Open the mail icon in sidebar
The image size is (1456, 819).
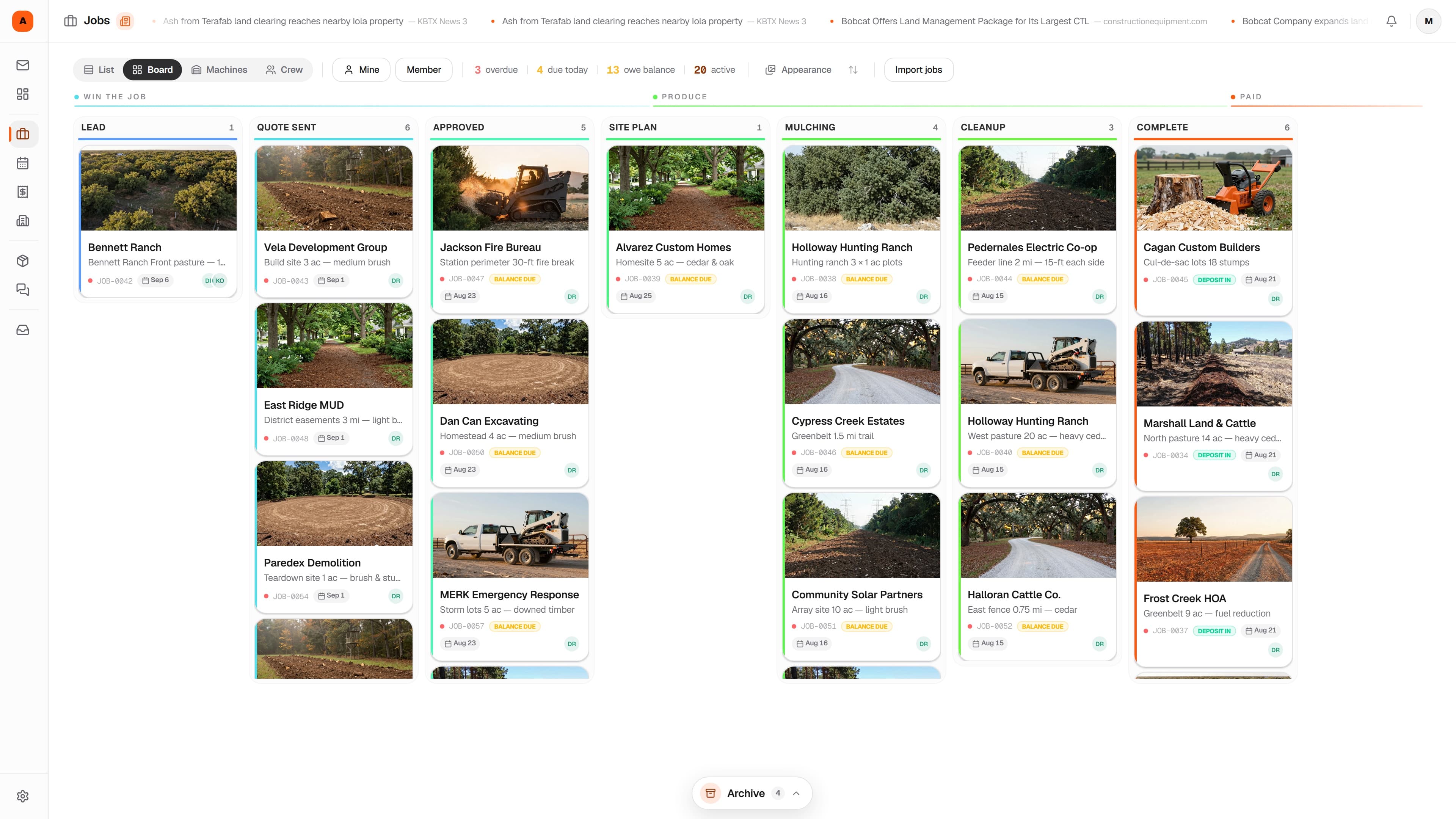click(x=23, y=65)
